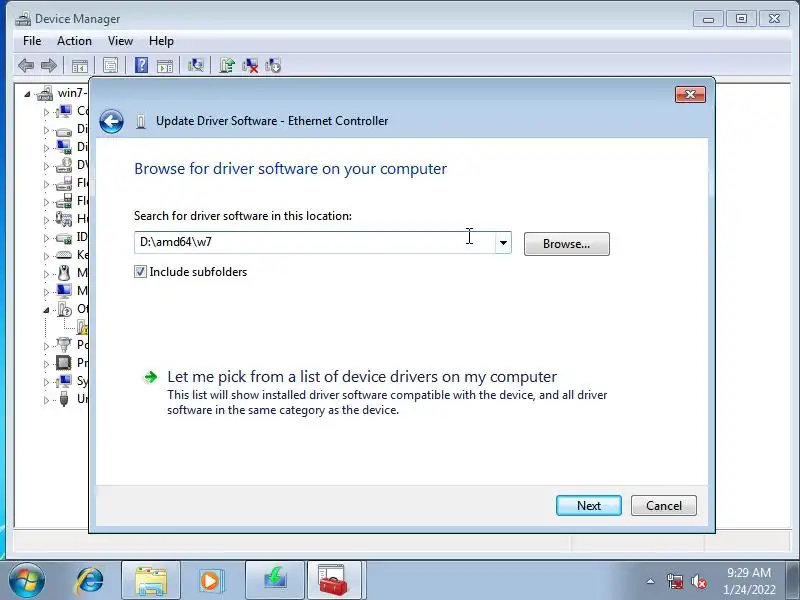Click the Show/Hide Action Pane toolbar icon

pyautogui.click(x=165, y=66)
